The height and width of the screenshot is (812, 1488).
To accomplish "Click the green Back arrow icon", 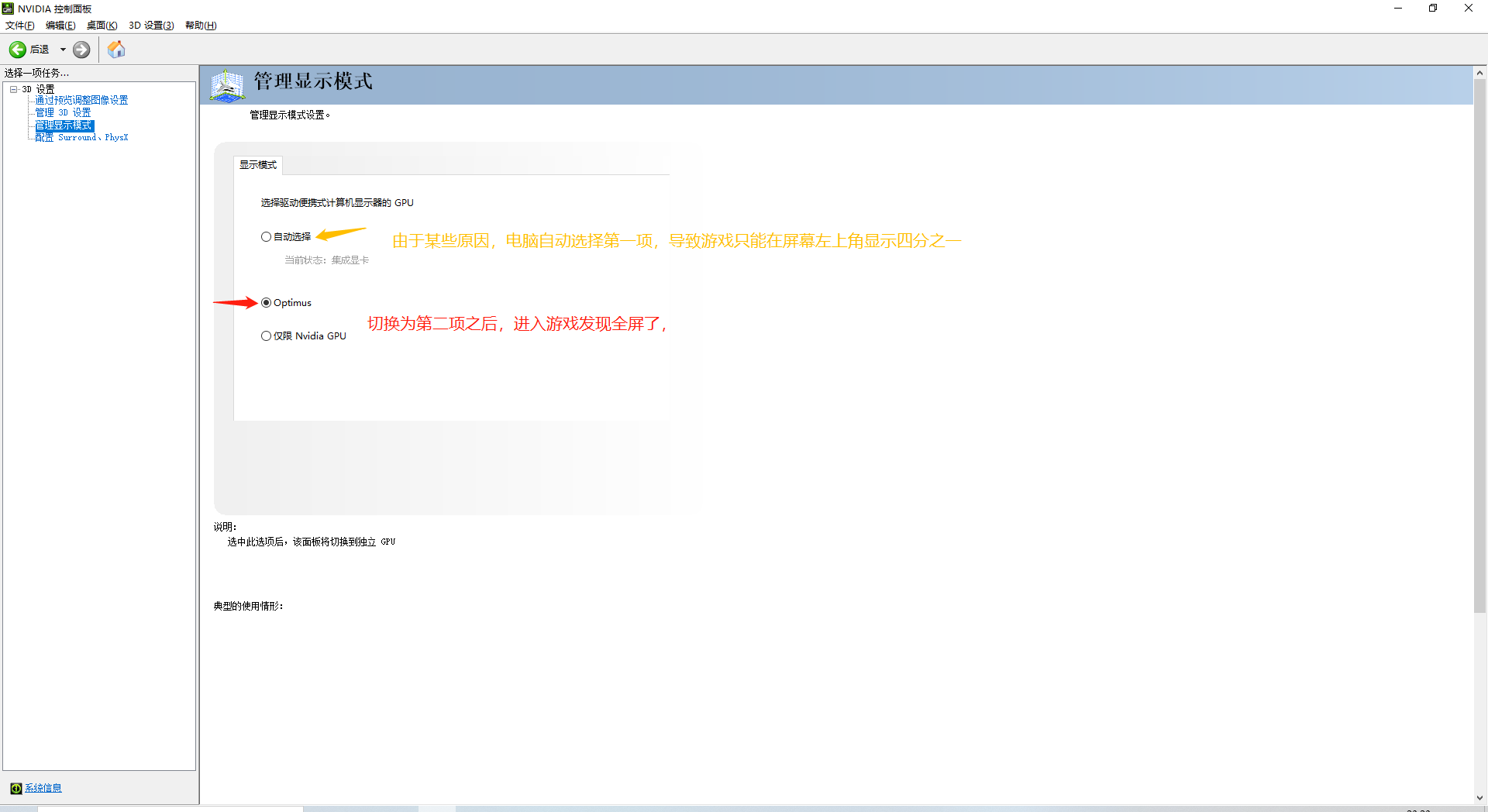I will point(17,50).
